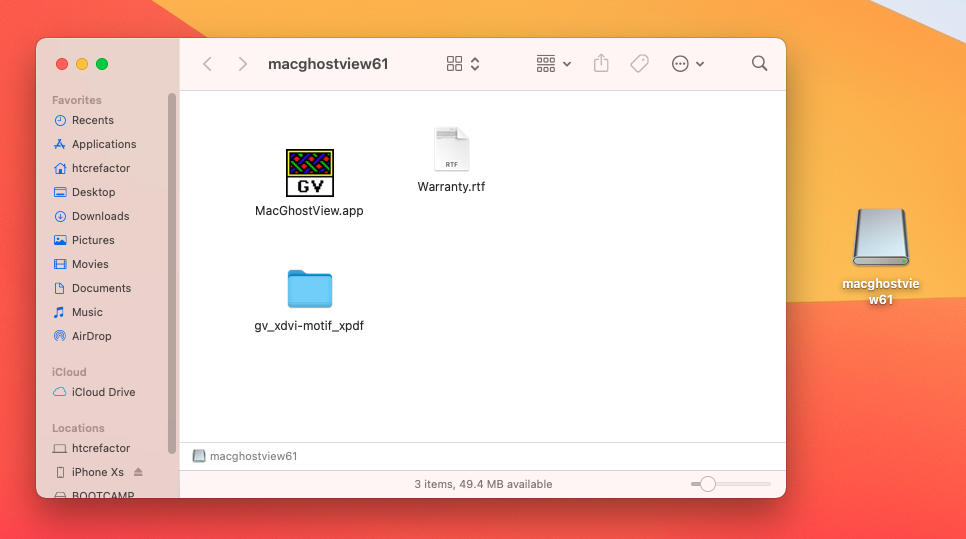Open the view style up-down chevrons
This screenshot has height=539, width=966.
[475, 64]
